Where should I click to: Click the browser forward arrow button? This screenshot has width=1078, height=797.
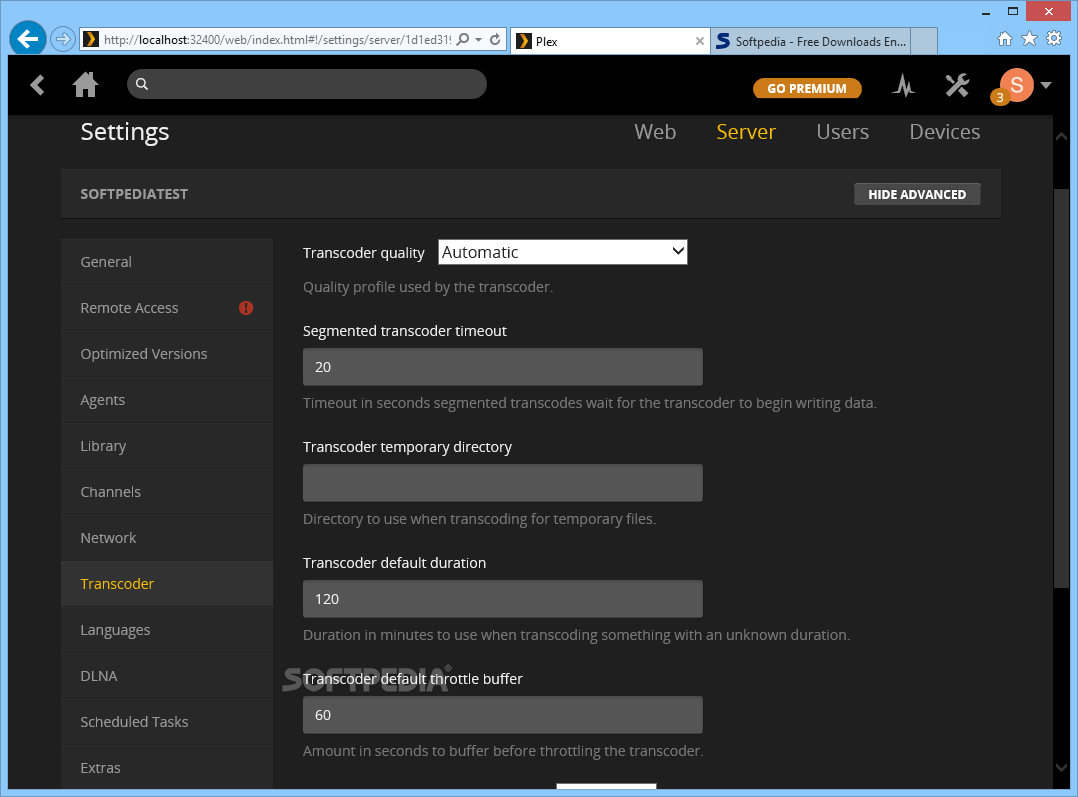(x=63, y=39)
